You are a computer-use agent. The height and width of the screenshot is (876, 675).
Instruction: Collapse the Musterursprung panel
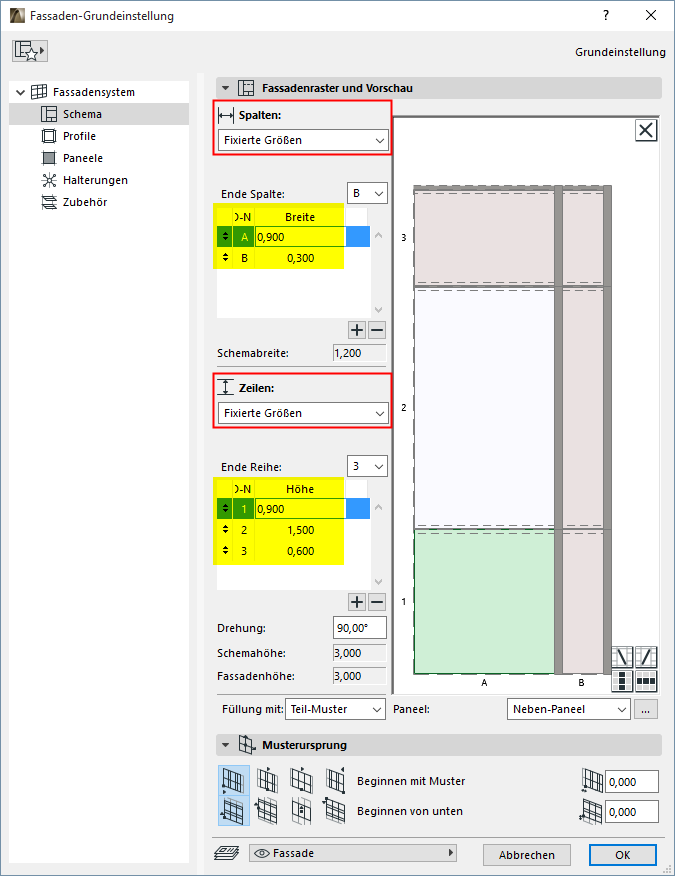tap(226, 745)
